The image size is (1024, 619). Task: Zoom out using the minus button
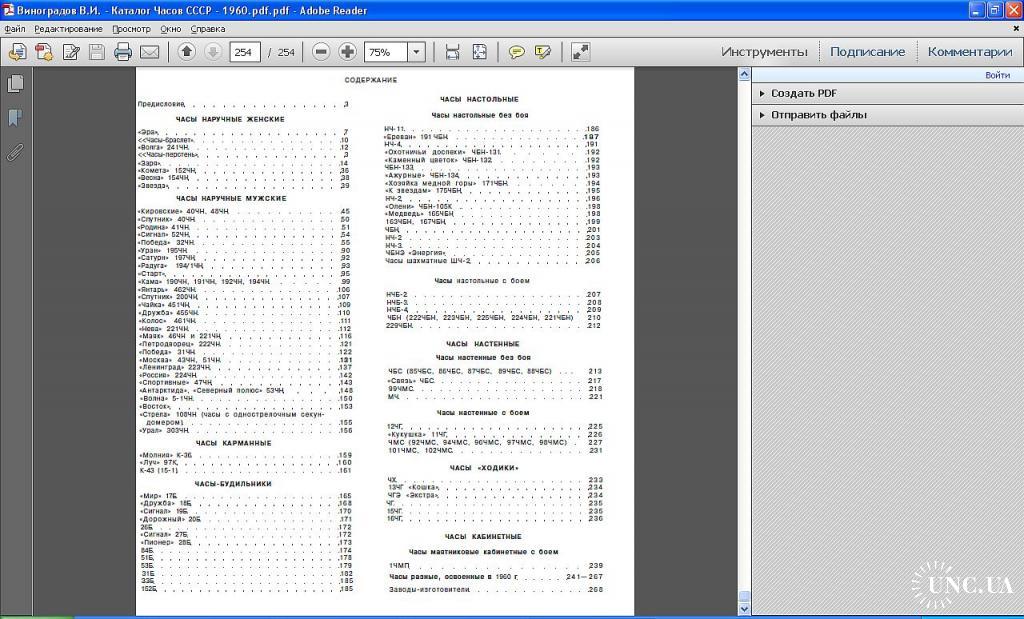pyautogui.click(x=321, y=52)
